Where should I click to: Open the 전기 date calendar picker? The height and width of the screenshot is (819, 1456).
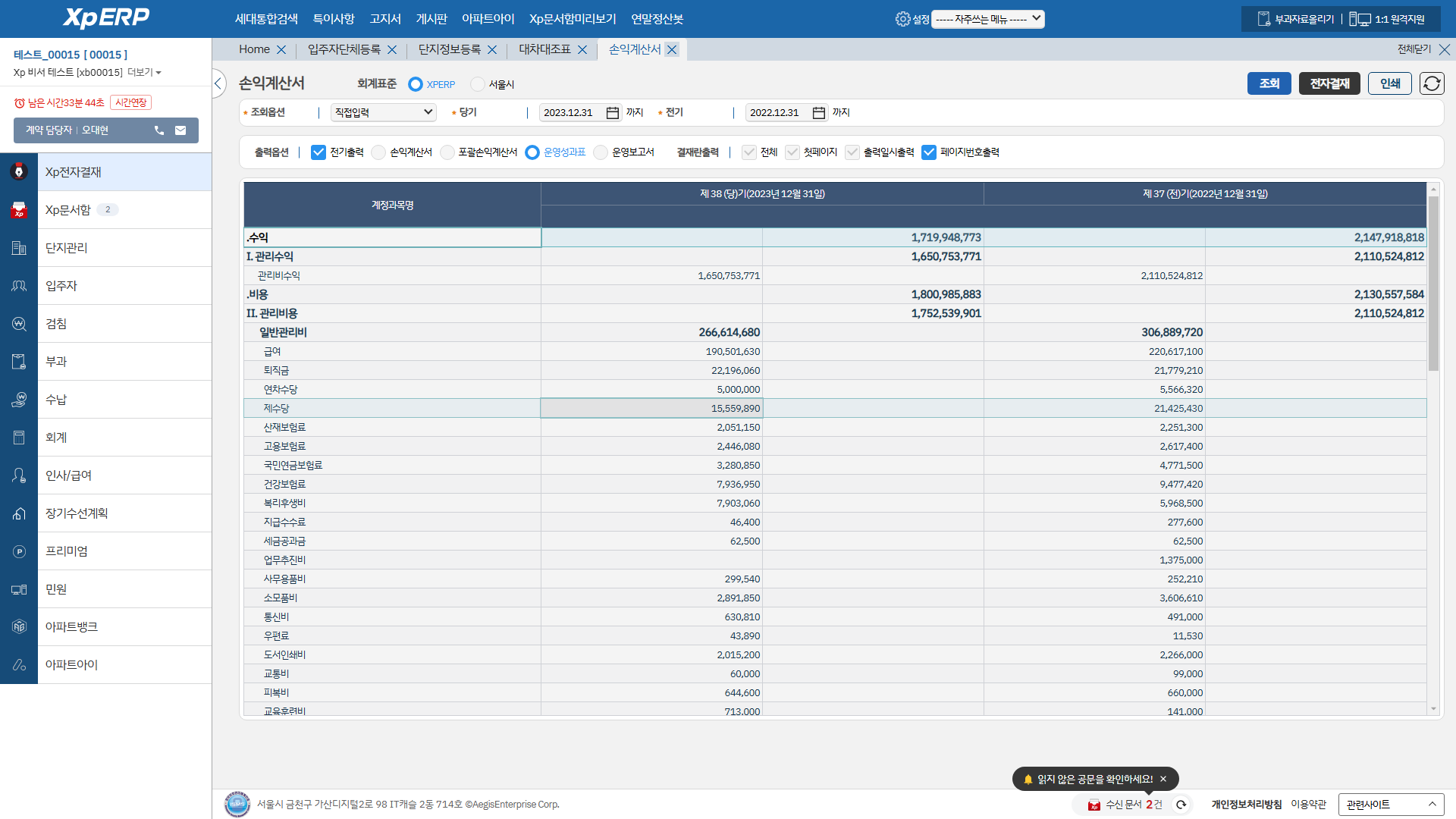pyautogui.click(x=819, y=113)
